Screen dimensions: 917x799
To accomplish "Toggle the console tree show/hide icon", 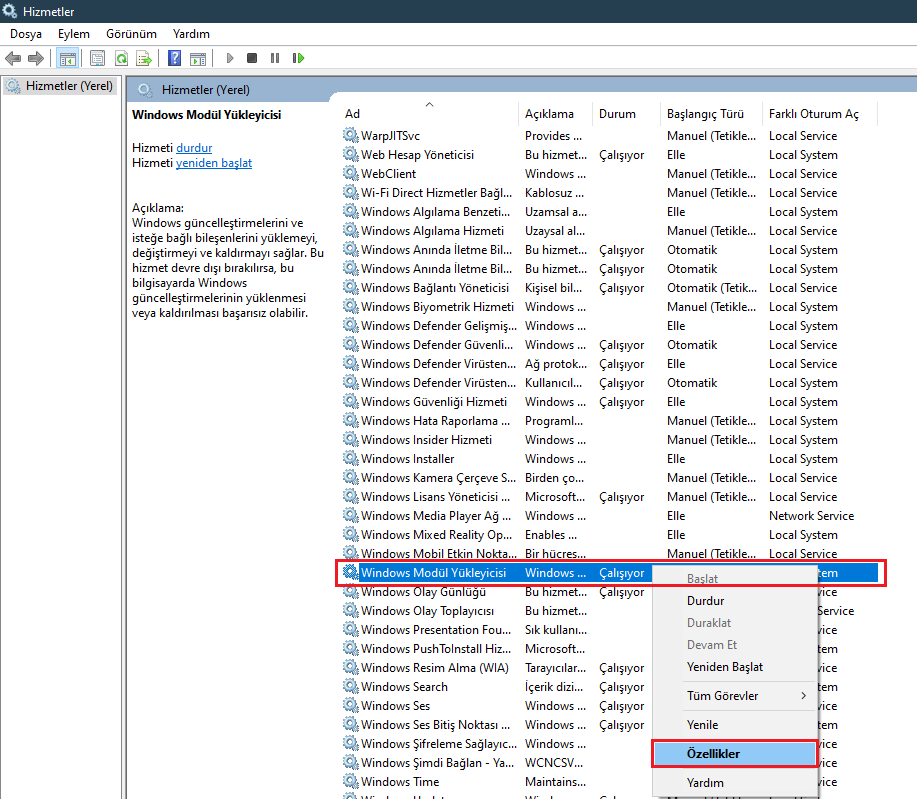I will [x=68, y=58].
